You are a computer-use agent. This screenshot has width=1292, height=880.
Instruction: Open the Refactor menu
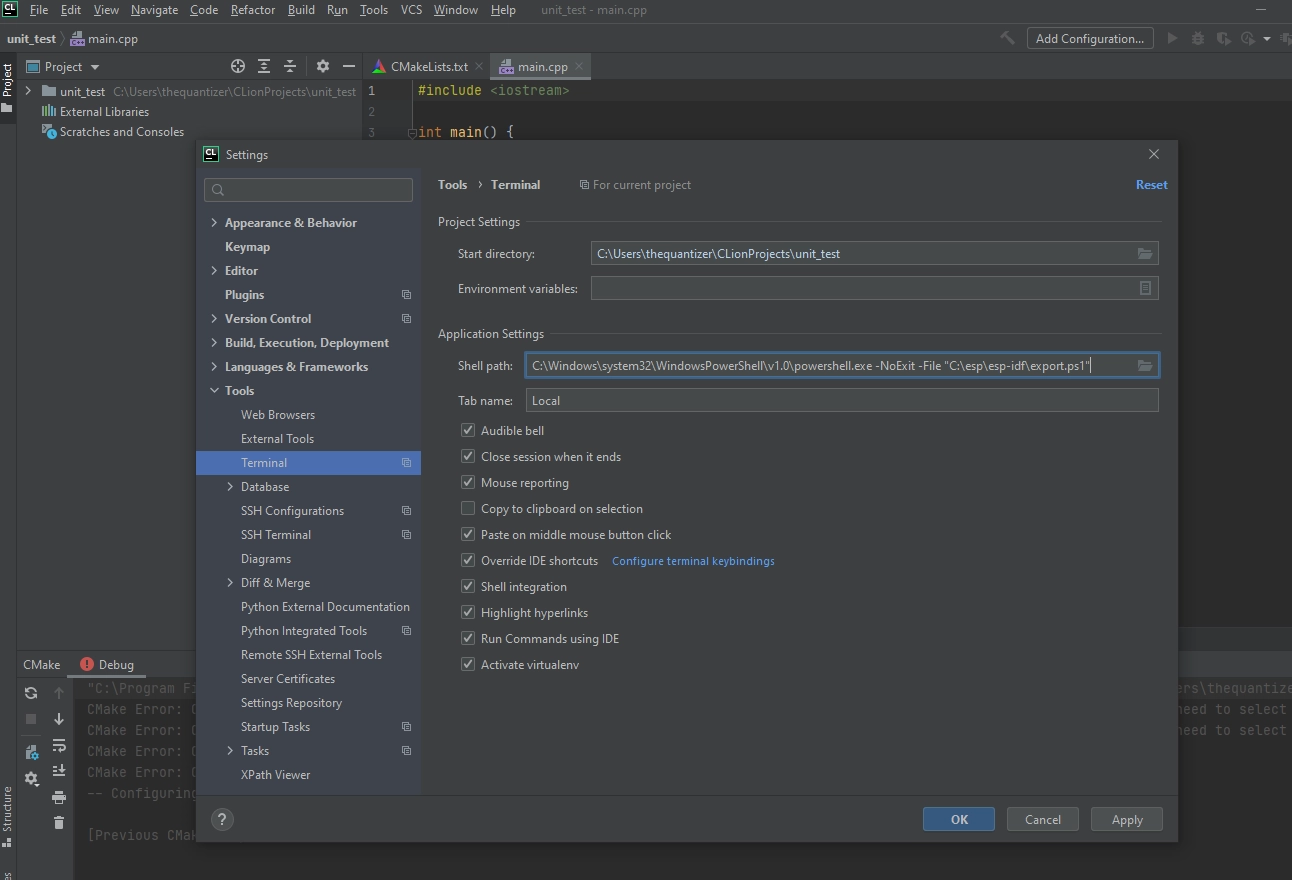(253, 10)
